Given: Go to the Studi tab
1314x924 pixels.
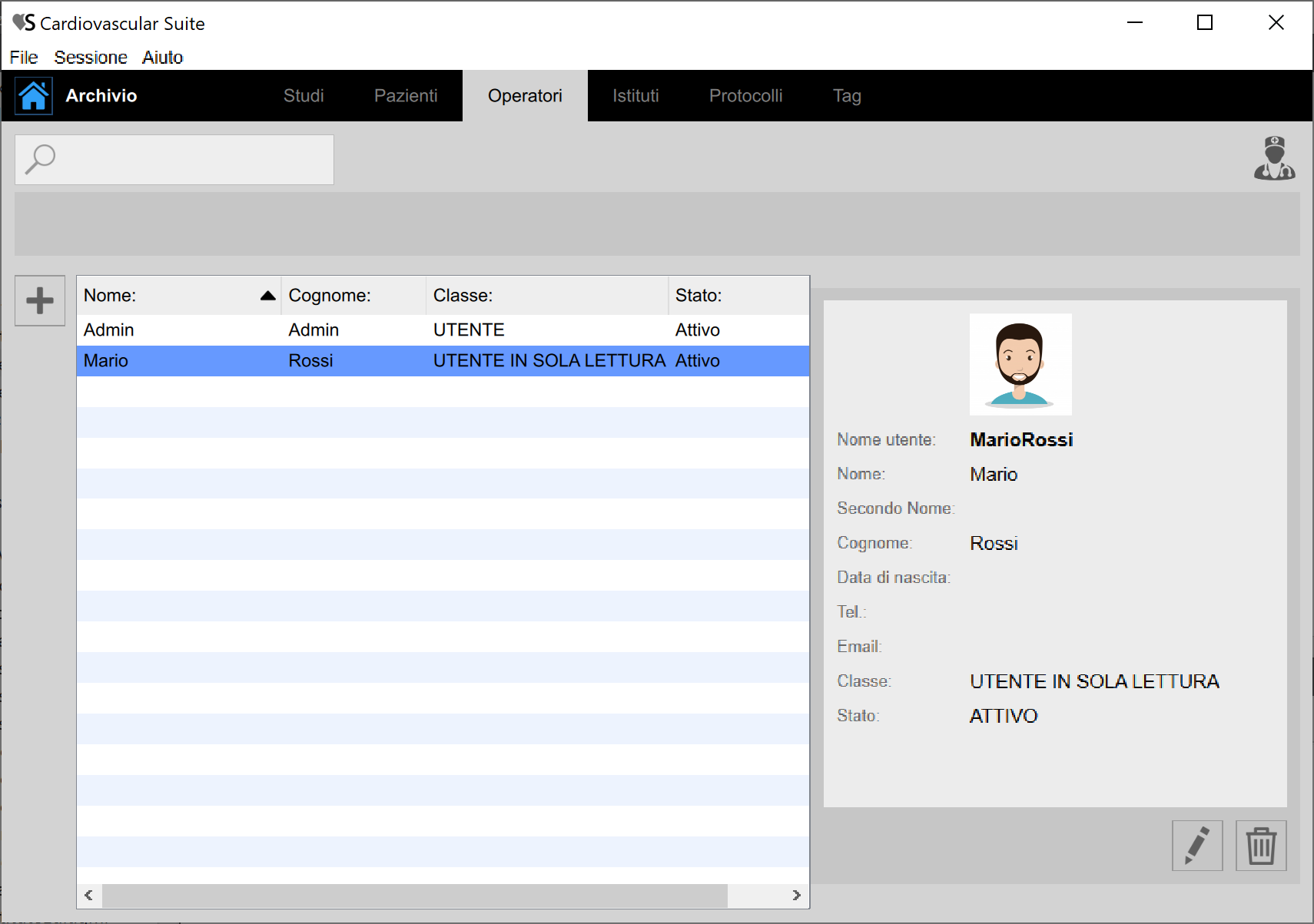Looking at the screenshot, I should pos(304,96).
